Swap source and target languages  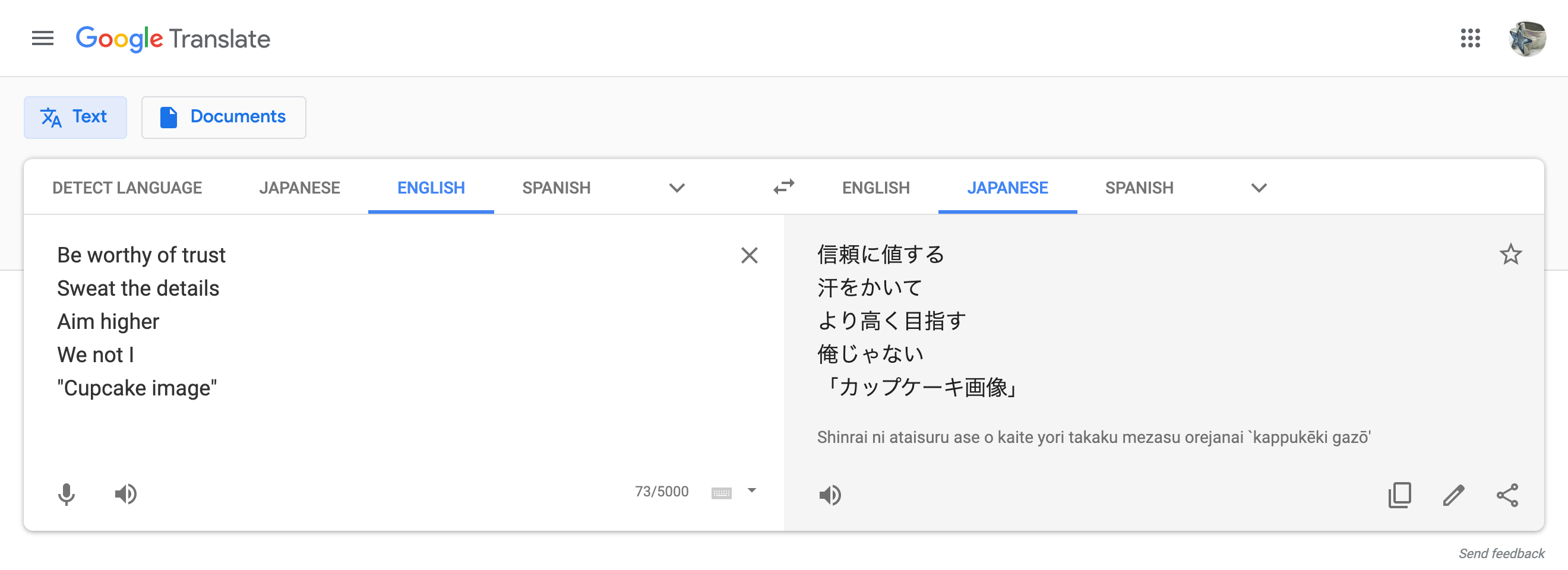click(x=784, y=187)
